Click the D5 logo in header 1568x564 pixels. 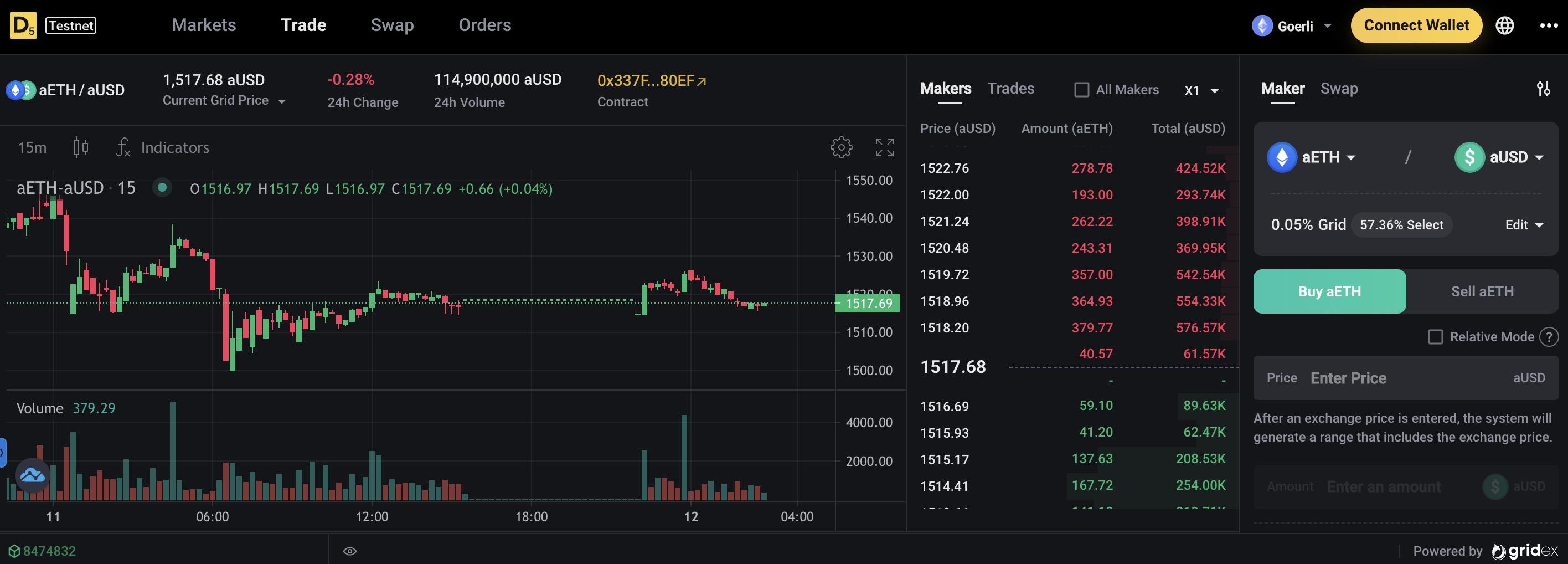(x=23, y=25)
